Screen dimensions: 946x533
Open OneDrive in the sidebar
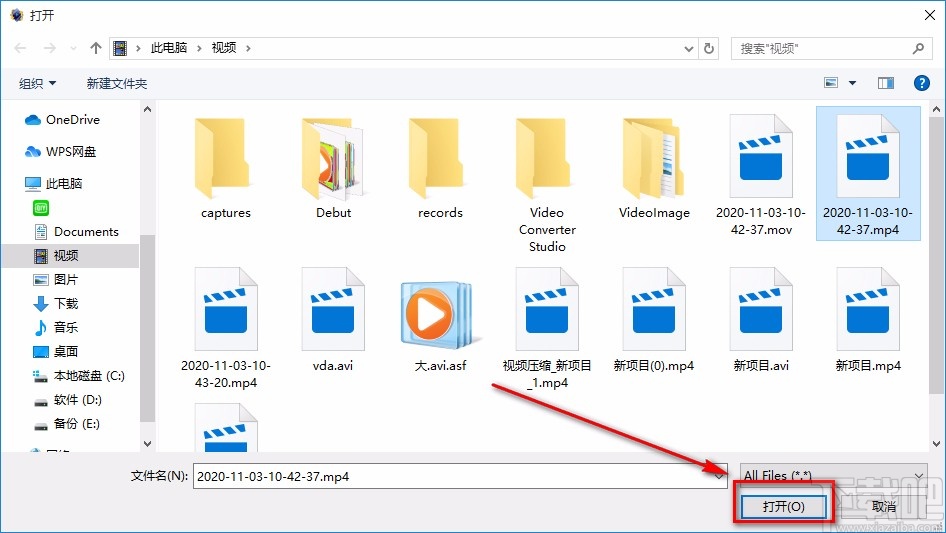pos(62,120)
